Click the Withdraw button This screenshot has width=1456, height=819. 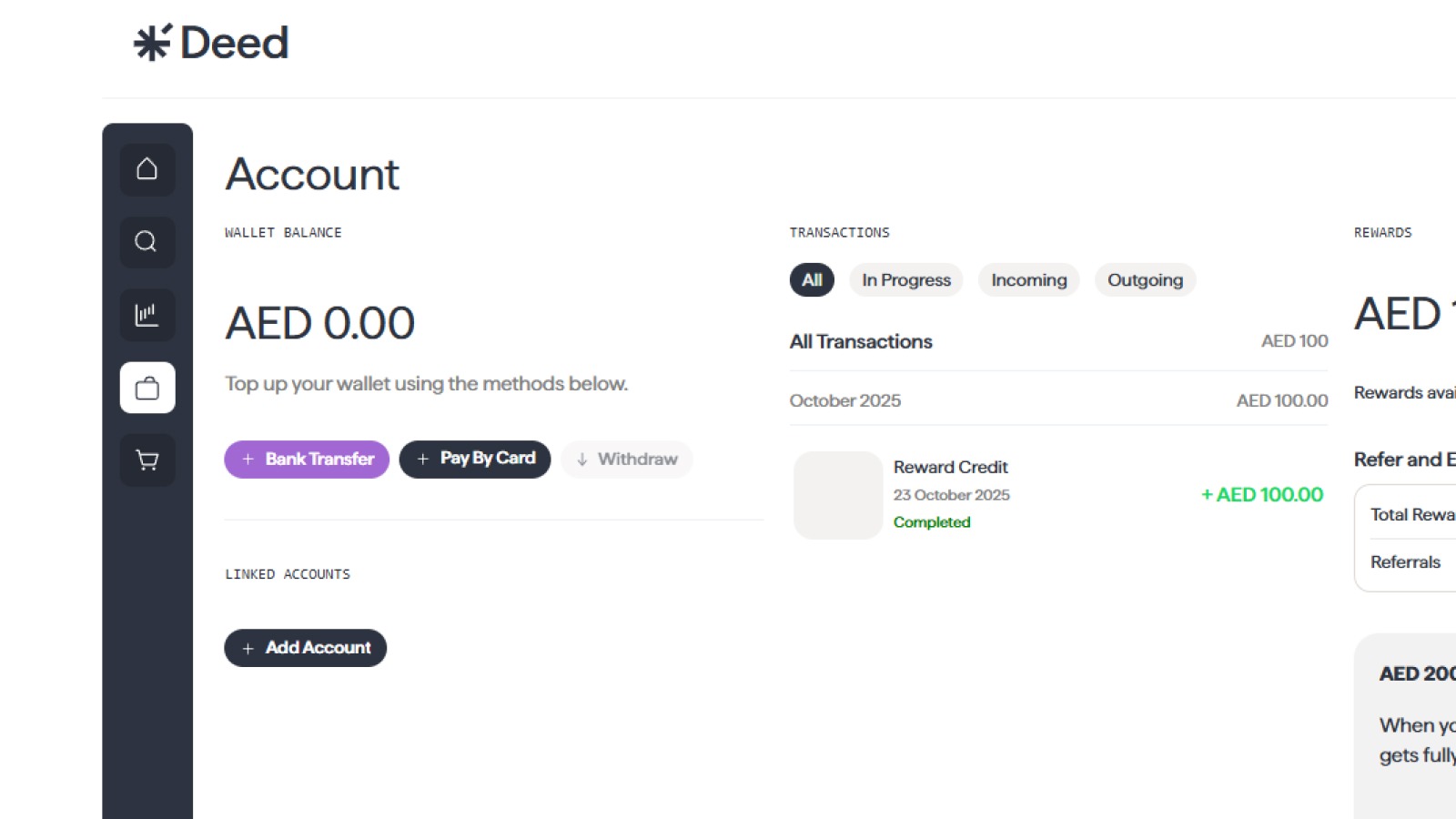coord(626,459)
